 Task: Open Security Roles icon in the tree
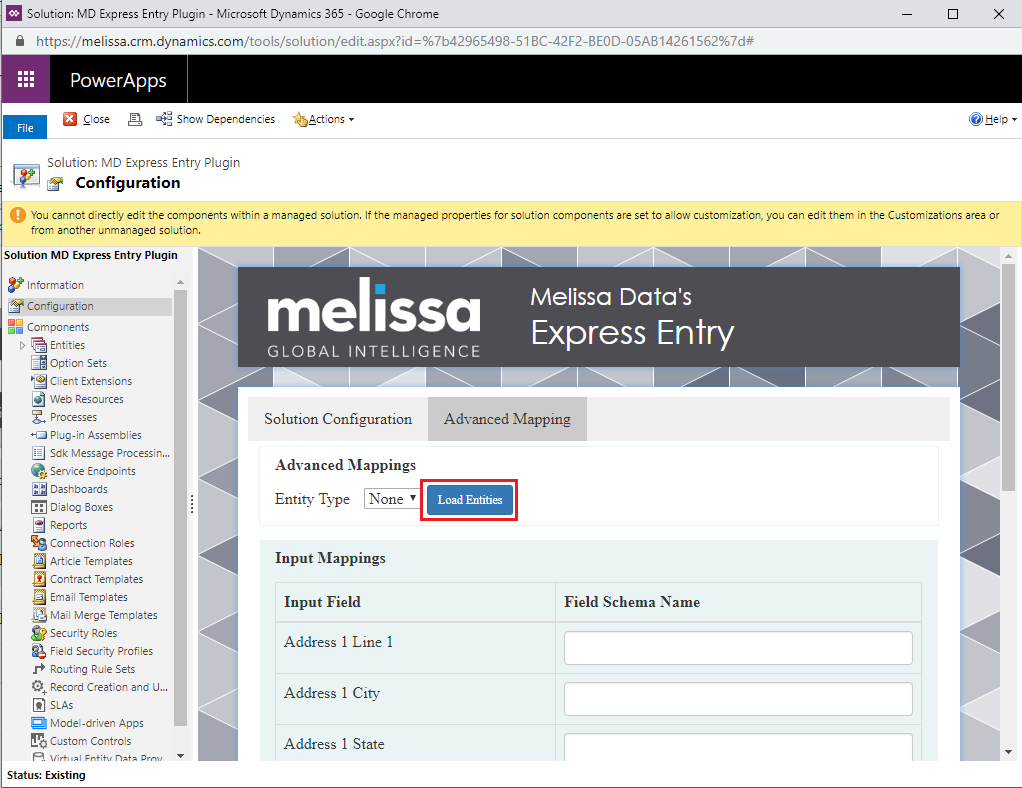39,633
